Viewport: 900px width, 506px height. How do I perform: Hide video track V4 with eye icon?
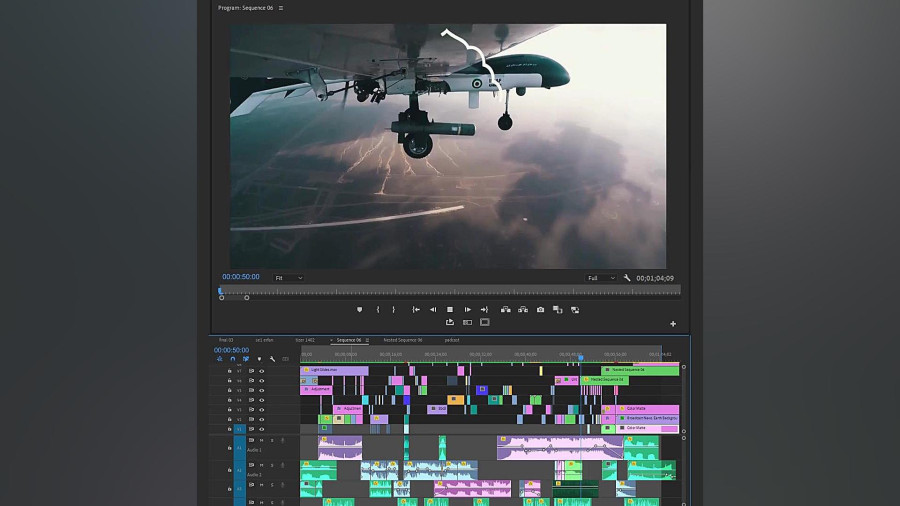262,400
